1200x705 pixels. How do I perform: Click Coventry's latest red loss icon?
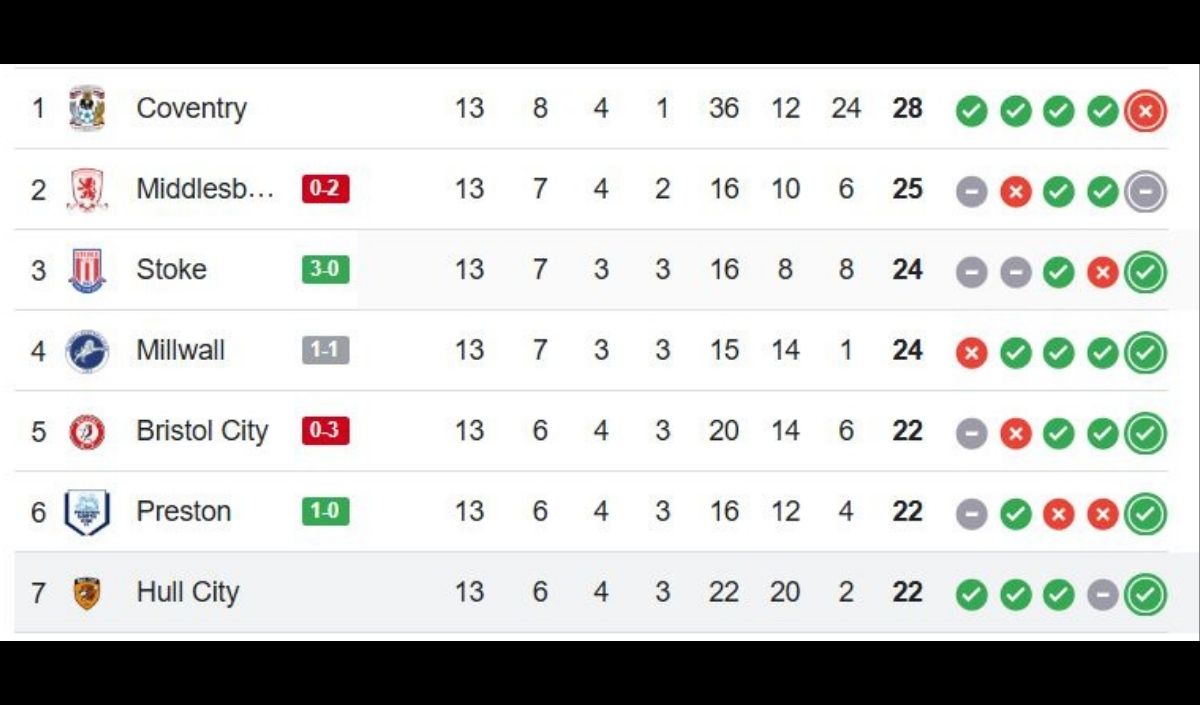1145,112
